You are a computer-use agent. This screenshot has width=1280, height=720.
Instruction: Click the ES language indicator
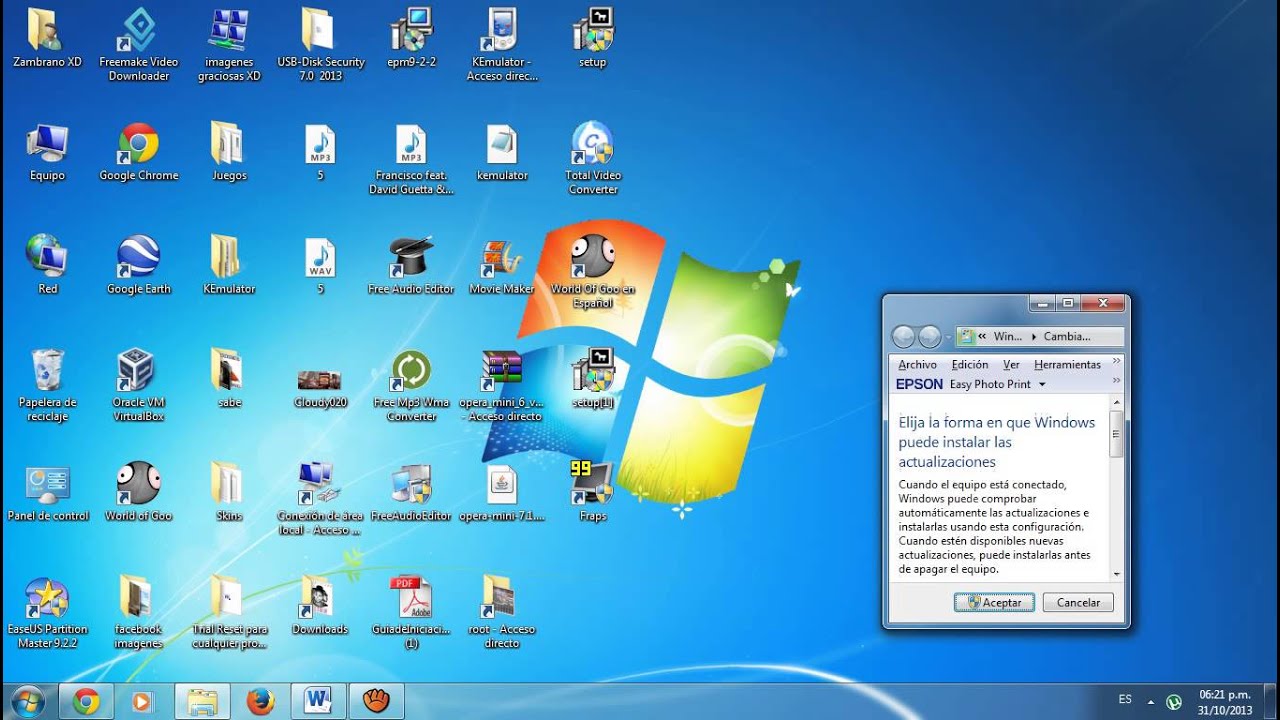point(1125,700)
